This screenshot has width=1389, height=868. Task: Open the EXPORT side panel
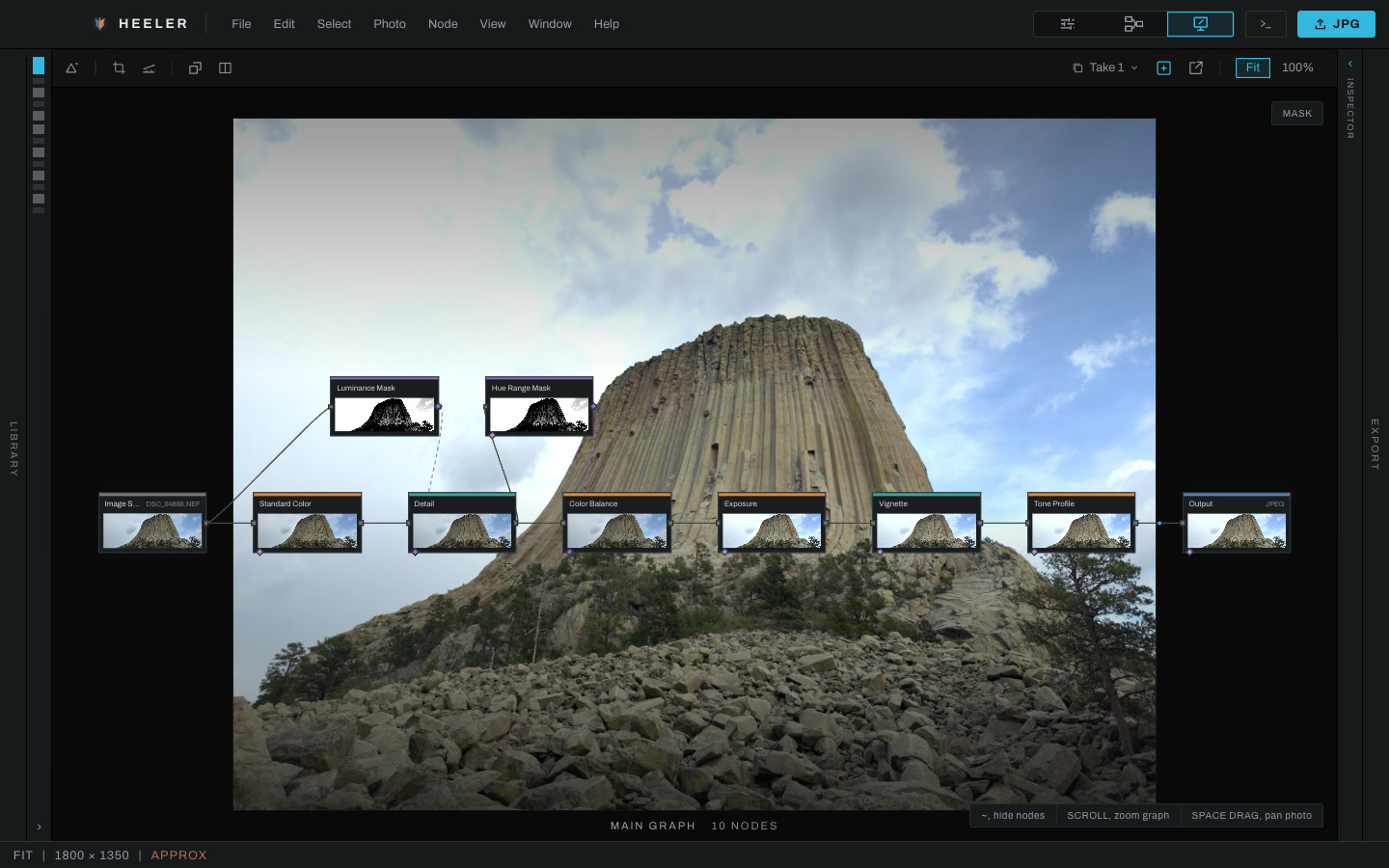point(1375,445)
